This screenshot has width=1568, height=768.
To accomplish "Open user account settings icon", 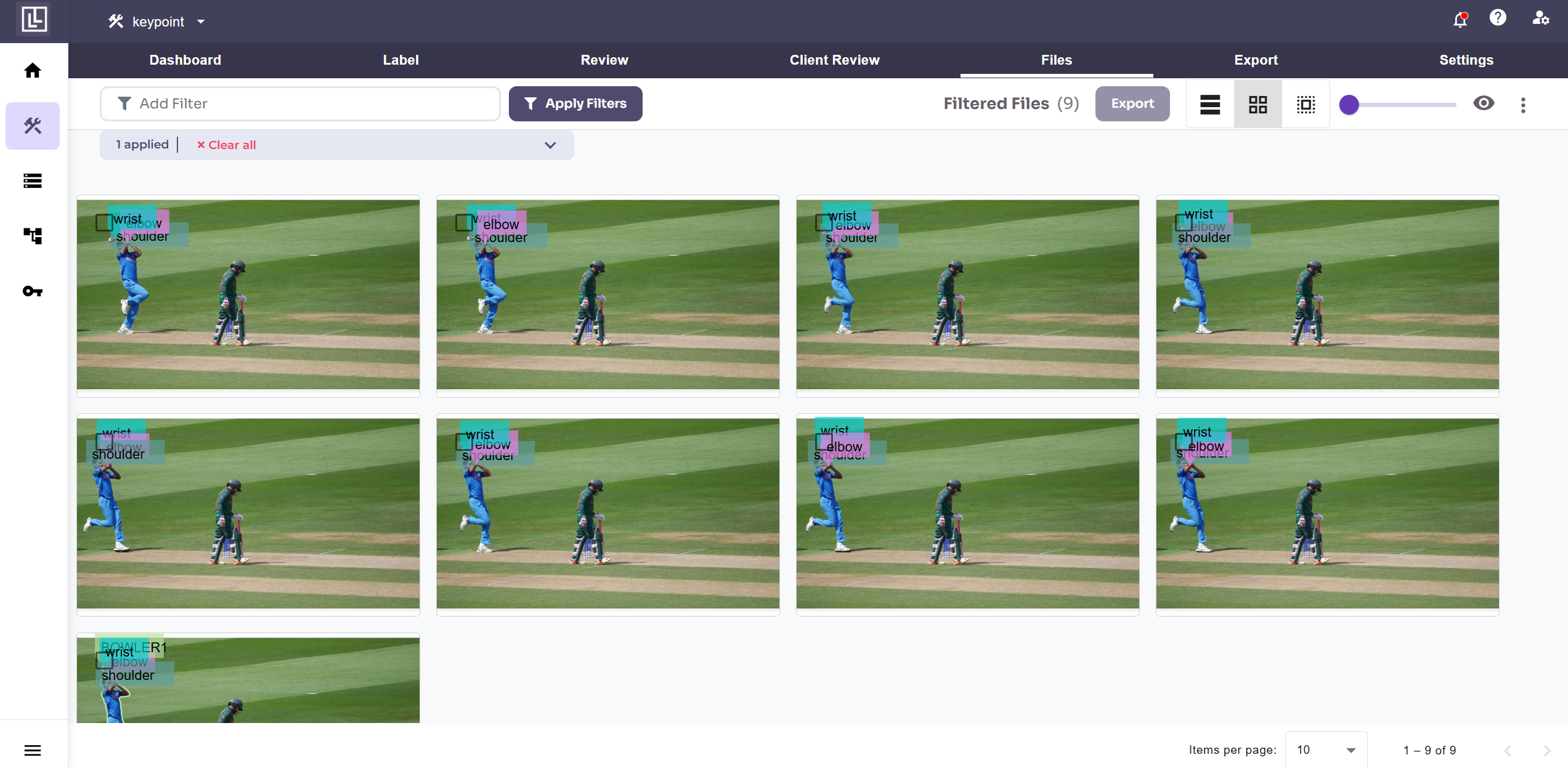I will [1540, 19].
